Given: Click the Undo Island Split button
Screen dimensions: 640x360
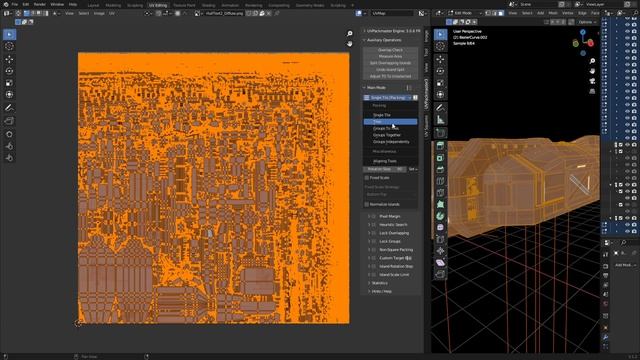Looking at the screenshot, I should pos(390,70).
